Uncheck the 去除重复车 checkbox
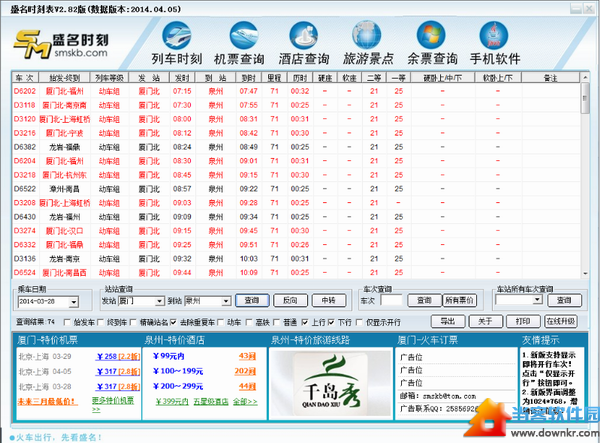 tap(173, 322)
